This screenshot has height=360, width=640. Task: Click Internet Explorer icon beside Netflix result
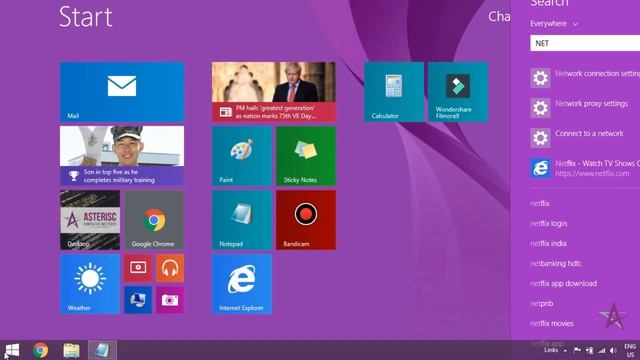[x=540, y=168]
